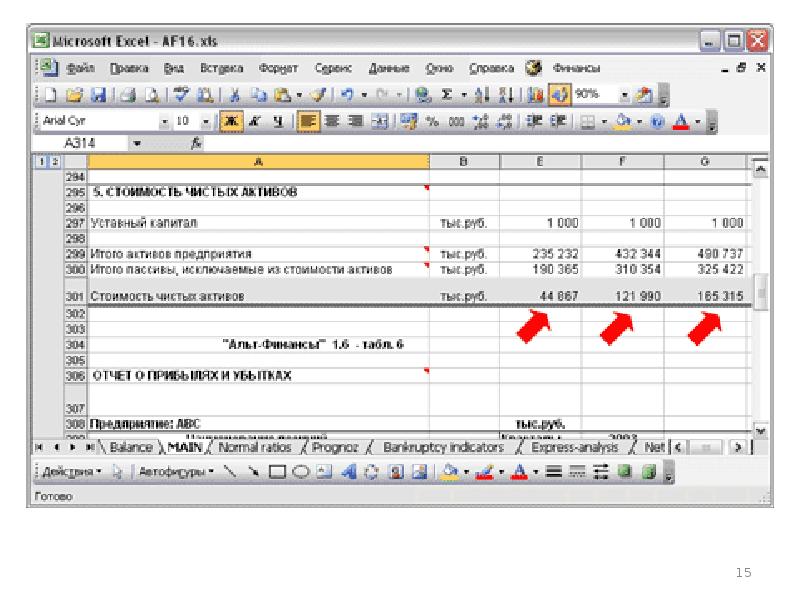
Task: Open the font name dropdown Arial Cyr
Action: click(x=166, y=121)
